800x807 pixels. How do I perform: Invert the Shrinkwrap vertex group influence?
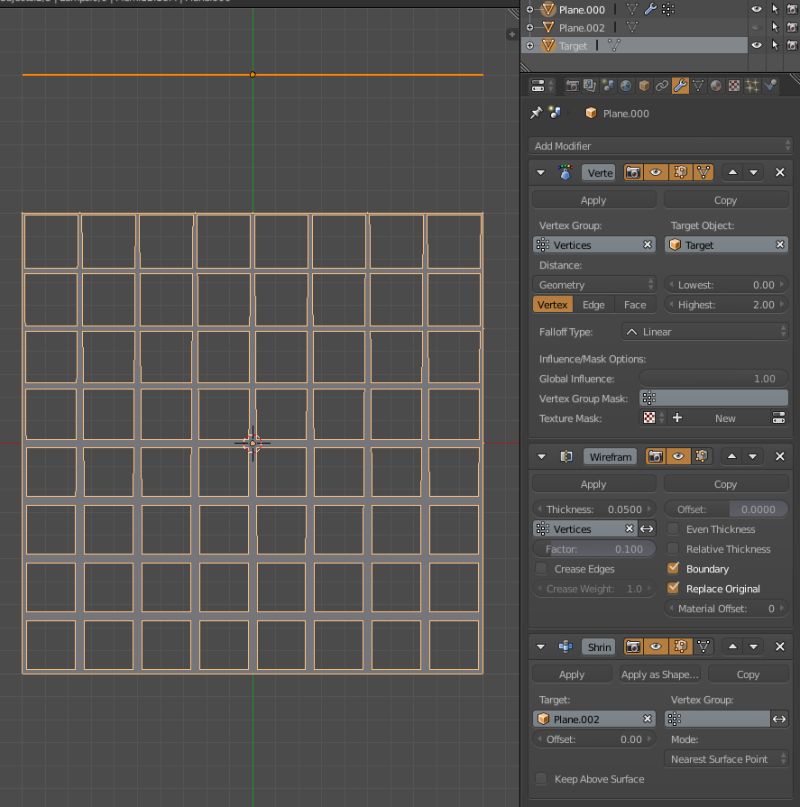click(779, 719)
